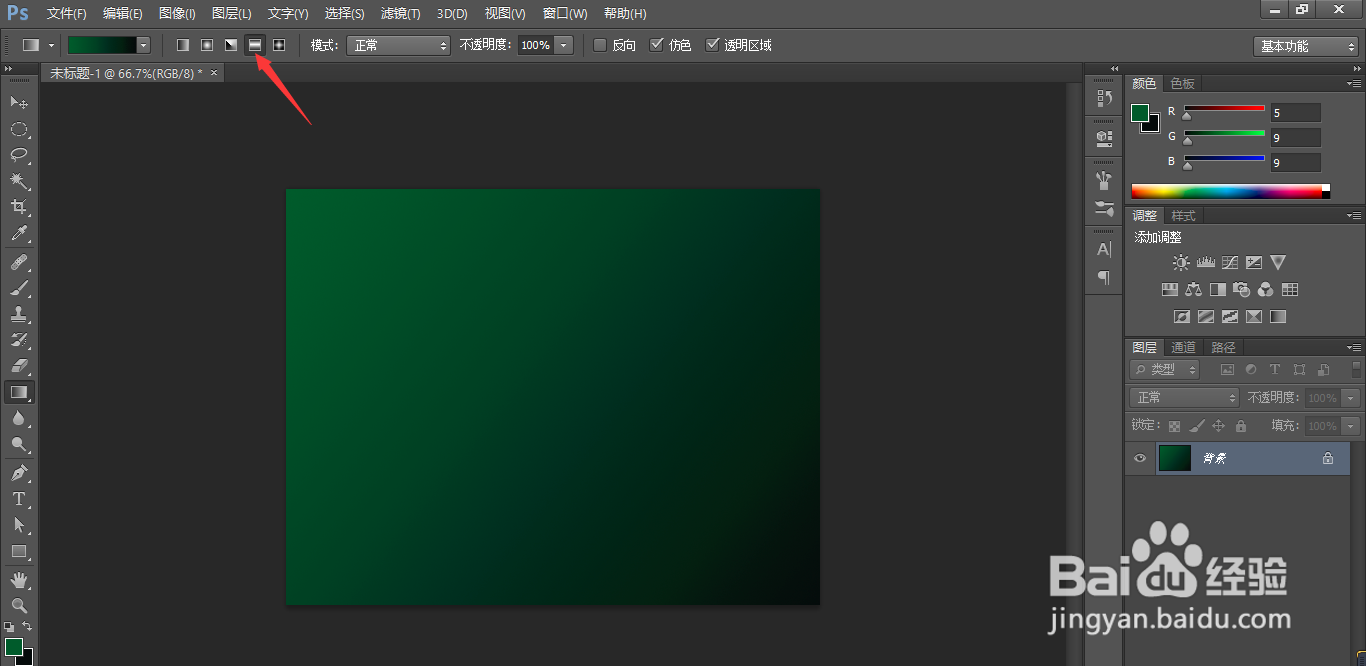Open the workspace (基本功能) dropdown
The height and width of the screenshot is (666, 1366).
(x=1305, y=46)
